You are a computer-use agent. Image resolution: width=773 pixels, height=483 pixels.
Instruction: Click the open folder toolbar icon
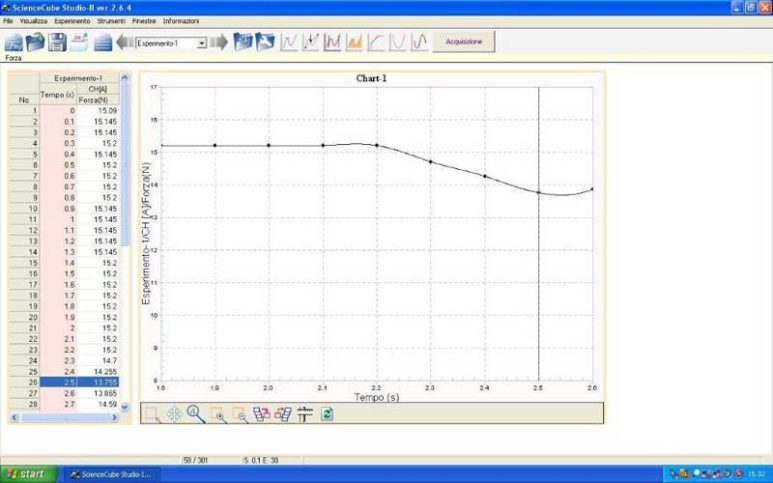pyautogui.click(x=36, y=43)
